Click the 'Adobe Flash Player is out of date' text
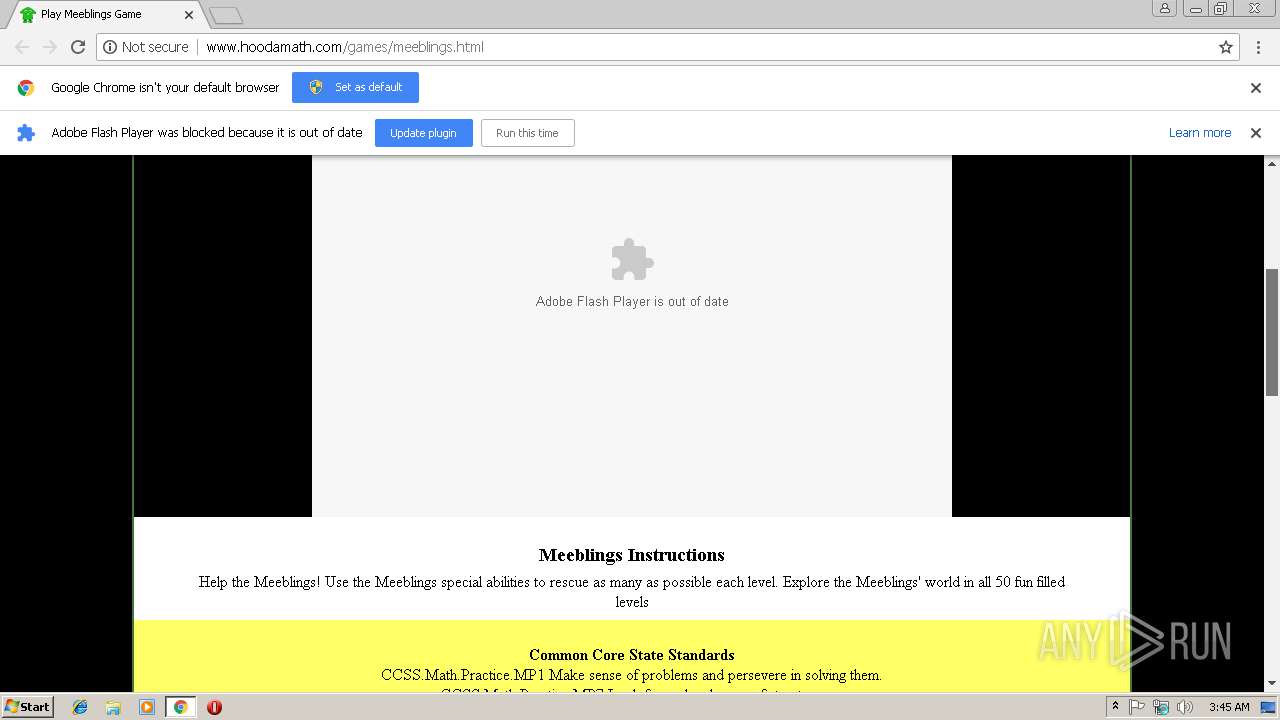The width and height of the screenshot is (1280, 720). [x=632, y=301]
